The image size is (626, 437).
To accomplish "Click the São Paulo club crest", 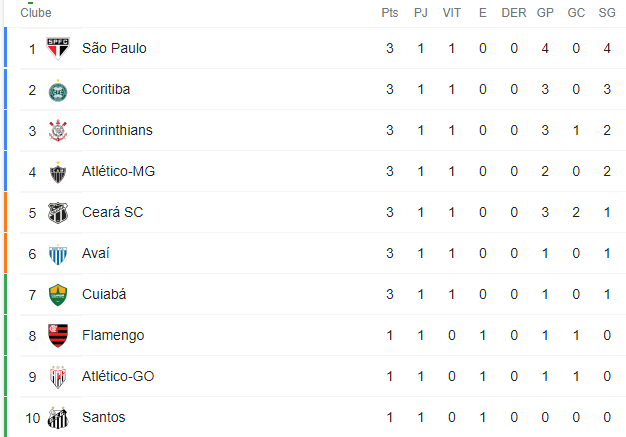I will 58,49.
